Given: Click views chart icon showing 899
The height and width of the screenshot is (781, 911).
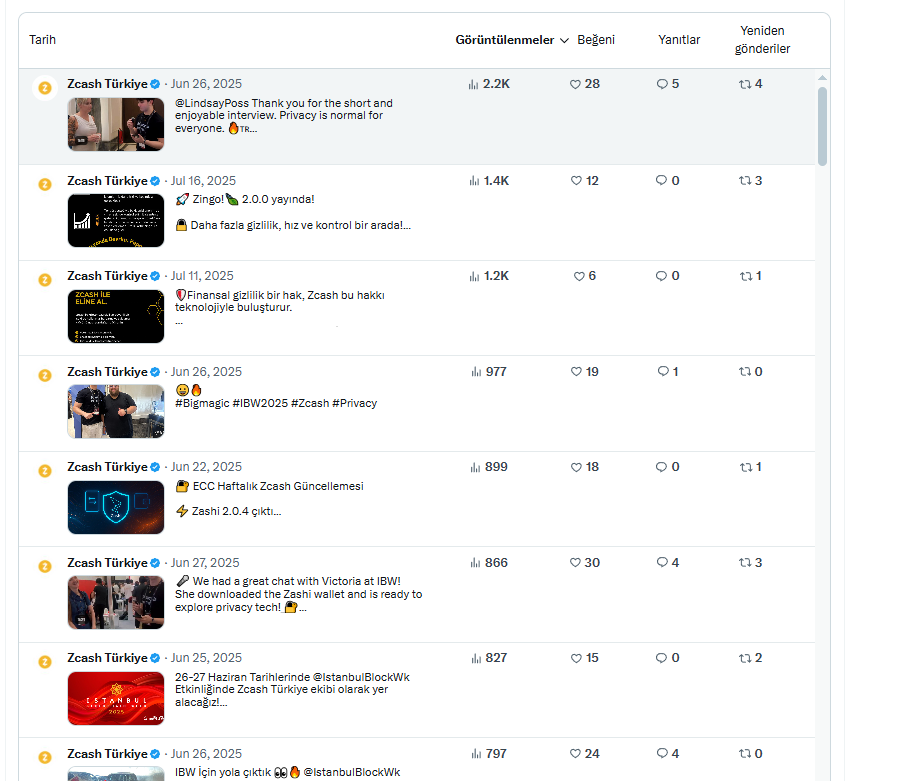Looking at the screenshot, I should 475,467.
